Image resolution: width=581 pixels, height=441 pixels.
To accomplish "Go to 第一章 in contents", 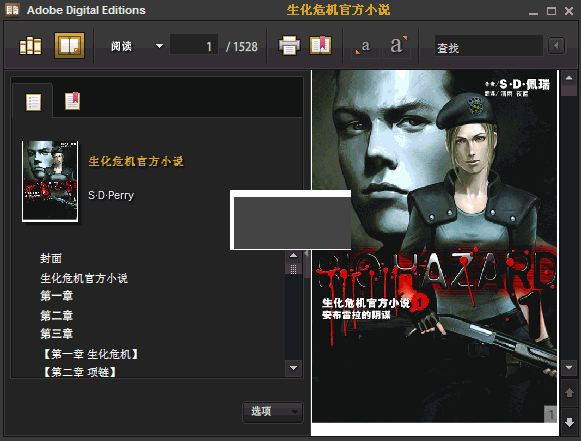I will pos(56,296).
